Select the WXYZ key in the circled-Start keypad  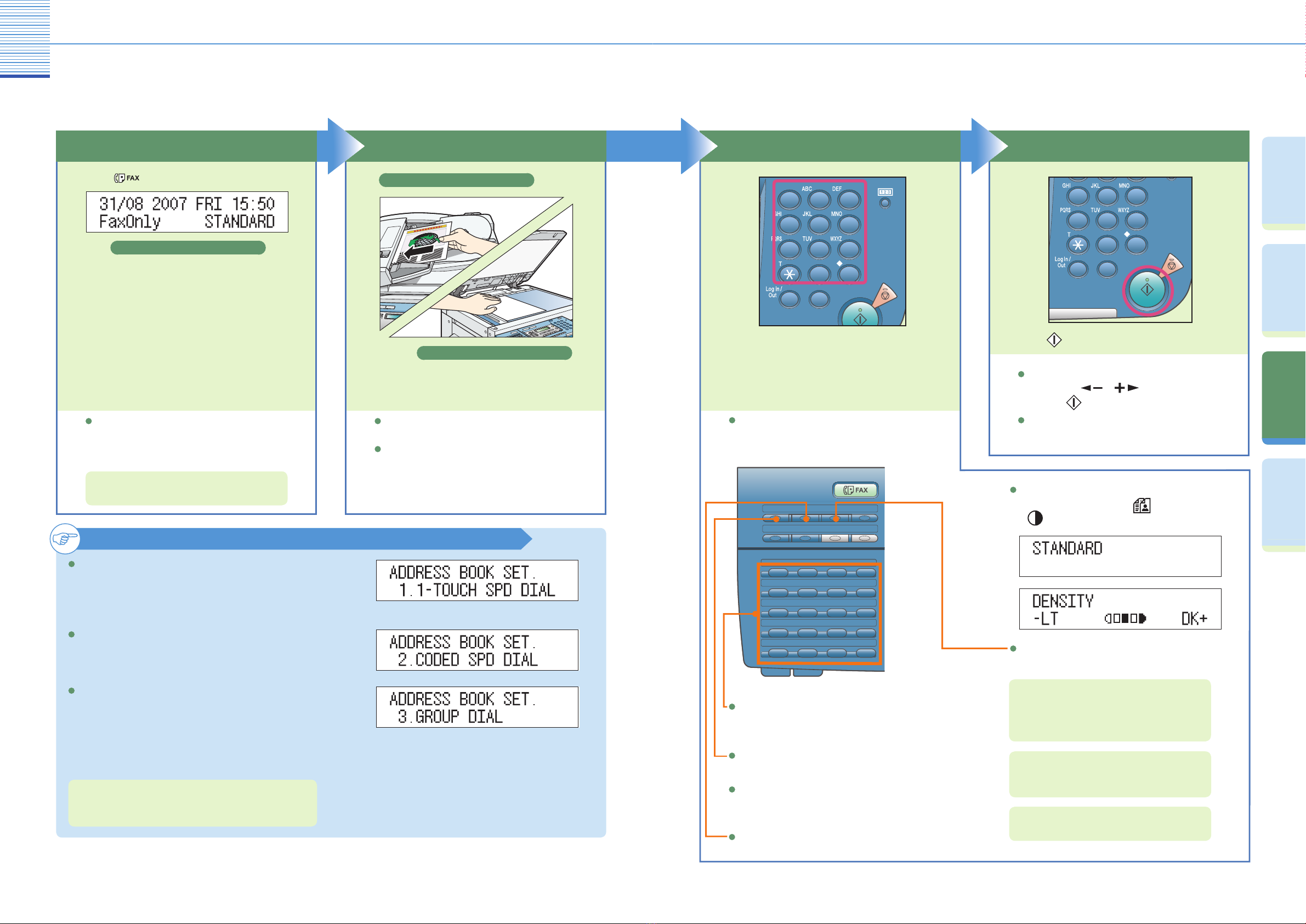click(1137, 221)
